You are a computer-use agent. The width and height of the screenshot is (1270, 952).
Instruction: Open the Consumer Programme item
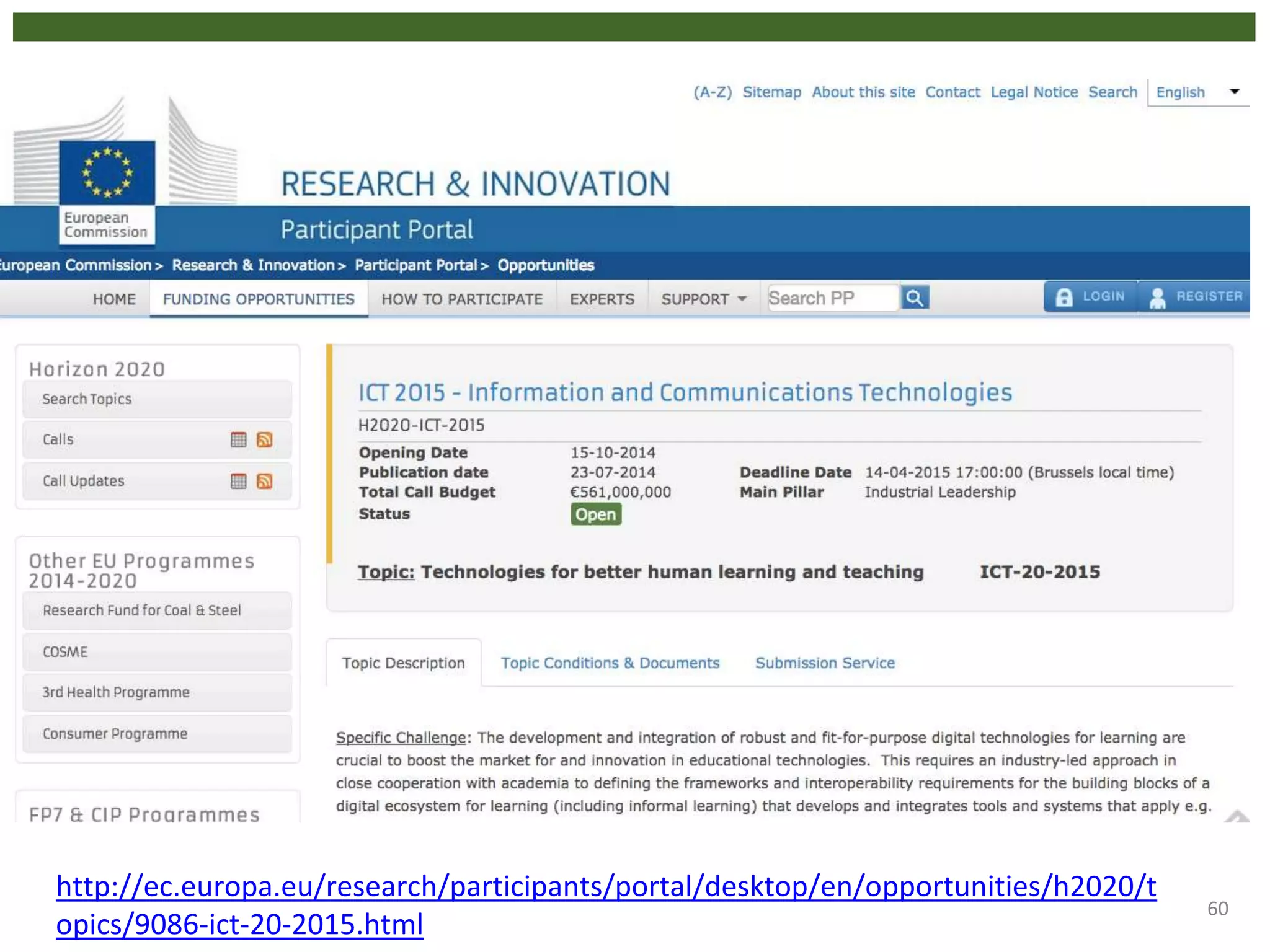pos(157,734)
